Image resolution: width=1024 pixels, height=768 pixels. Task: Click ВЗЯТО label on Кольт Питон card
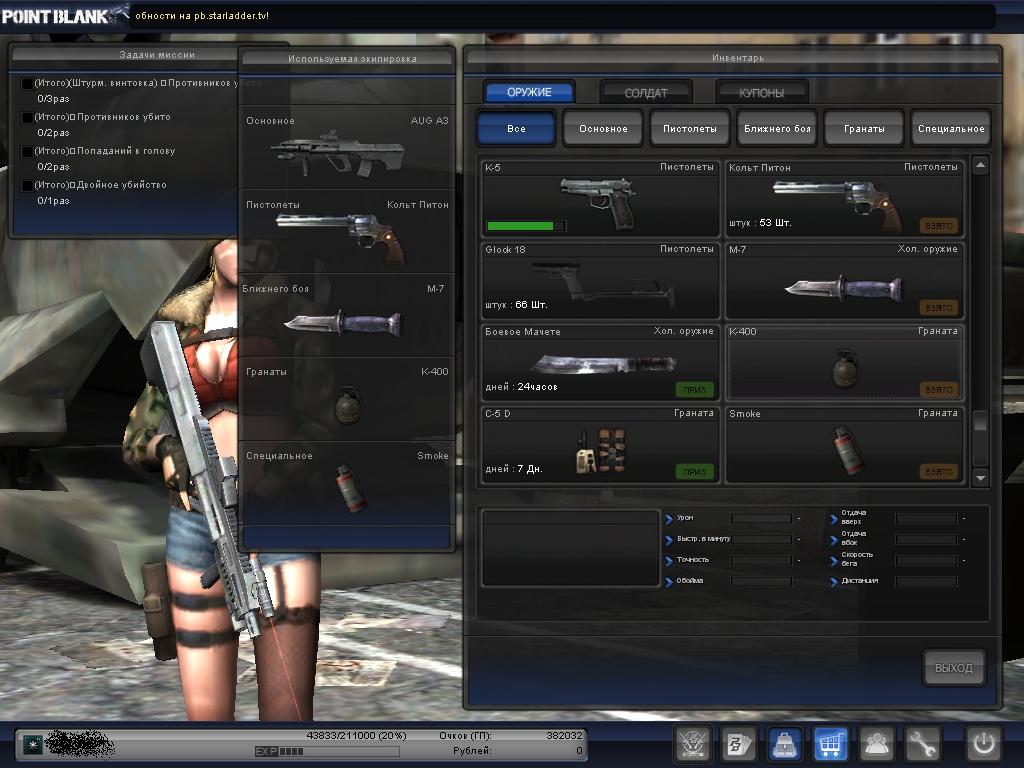point(939,226)
